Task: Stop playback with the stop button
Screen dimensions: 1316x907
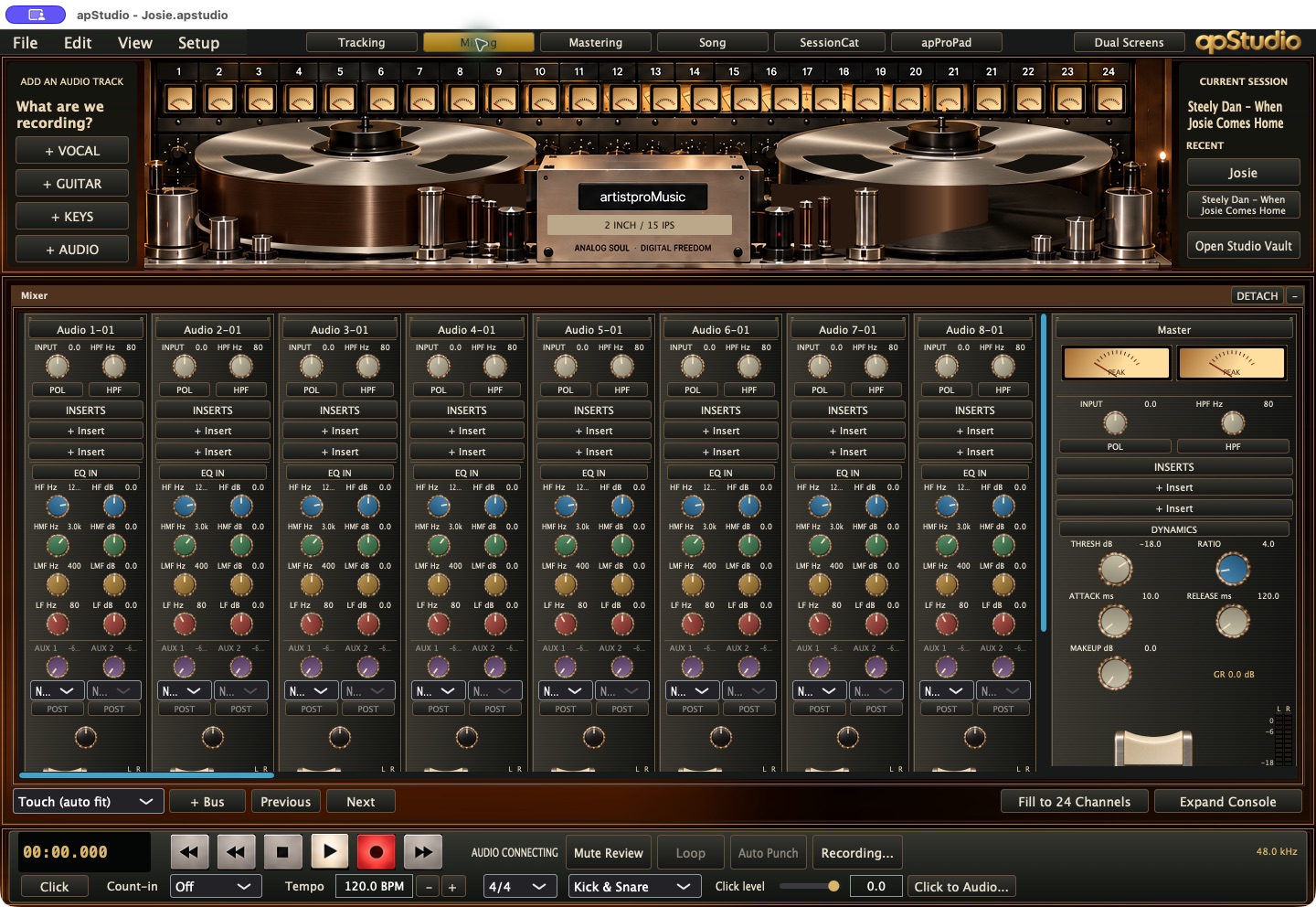Action: pos(282,852)
